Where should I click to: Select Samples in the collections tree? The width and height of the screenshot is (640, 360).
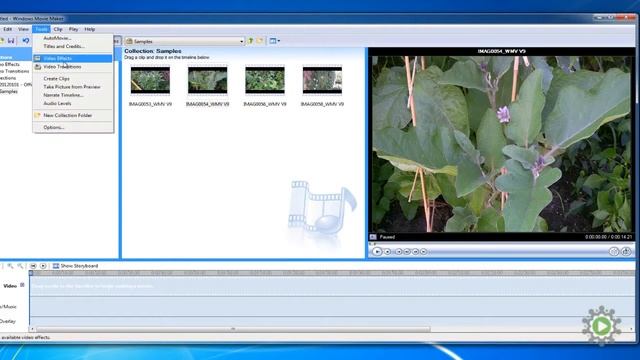[9, 92]
